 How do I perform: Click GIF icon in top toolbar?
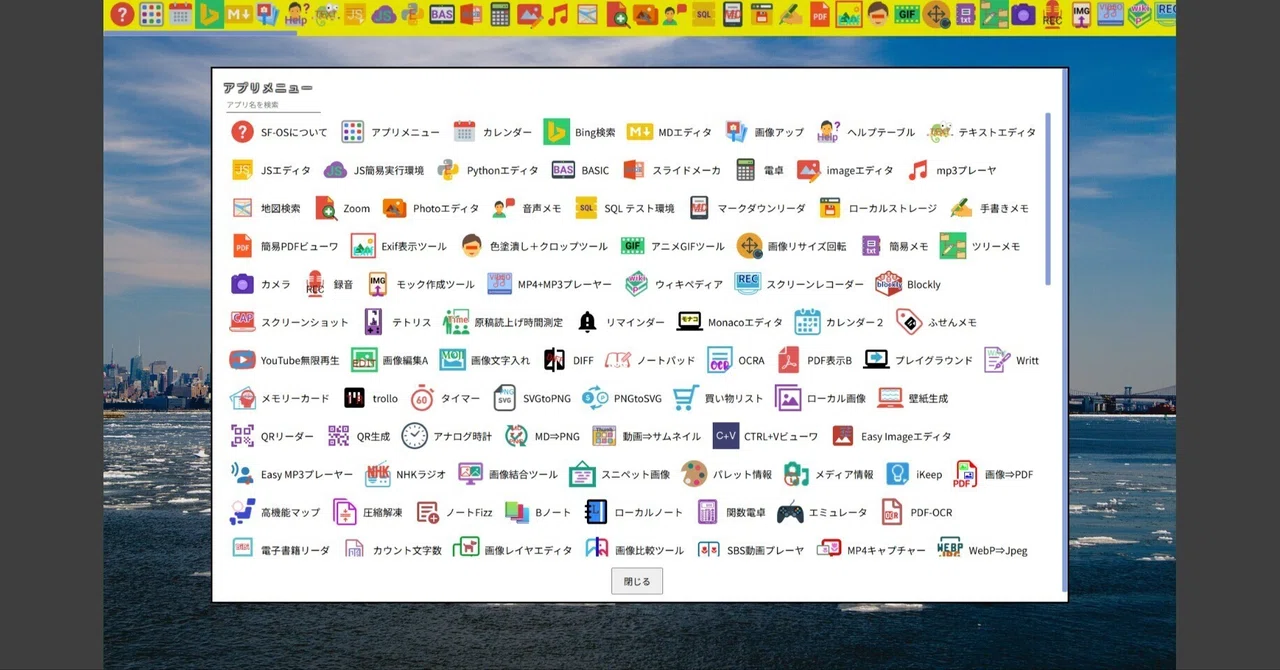[x=907, y=14]
